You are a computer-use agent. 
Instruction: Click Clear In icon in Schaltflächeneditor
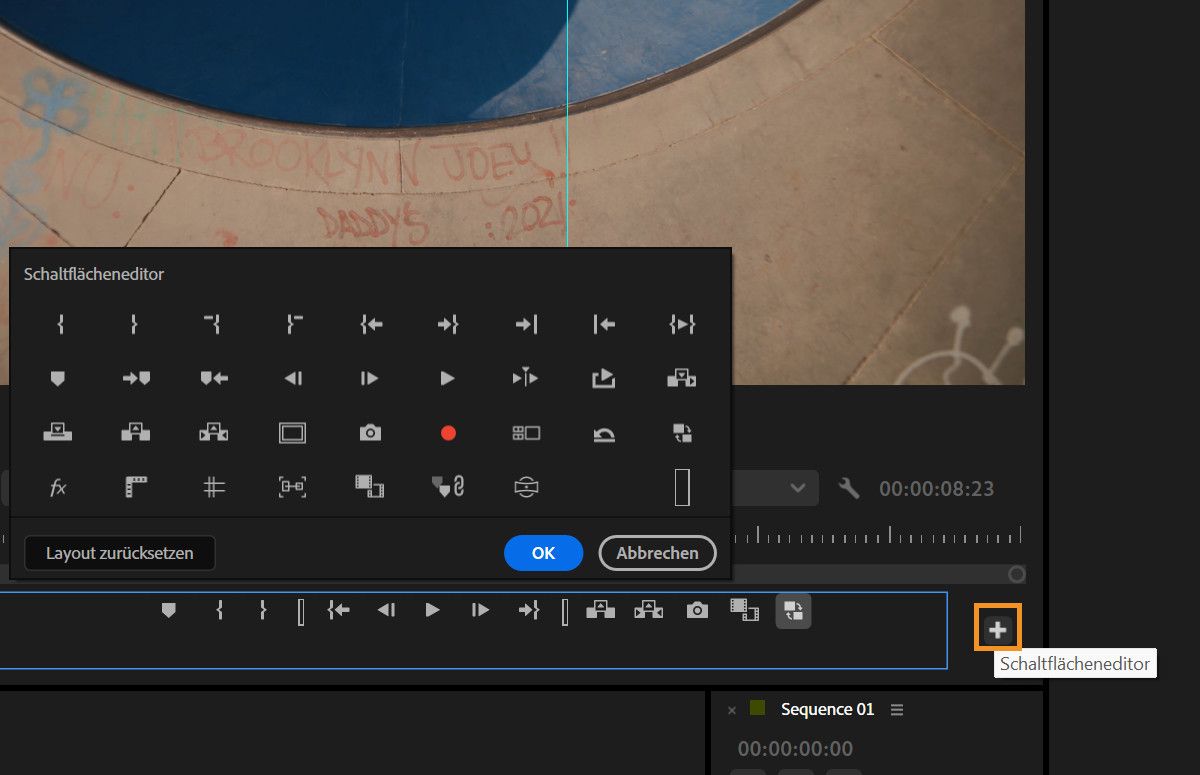tap(213, 324)
